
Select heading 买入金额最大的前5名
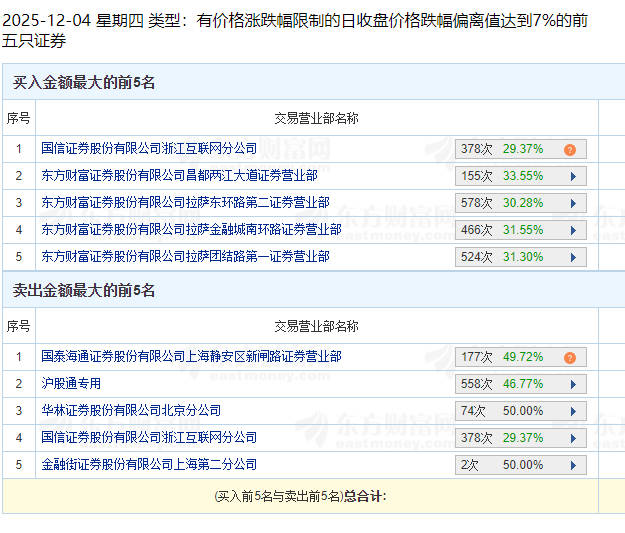pos(84,83)
